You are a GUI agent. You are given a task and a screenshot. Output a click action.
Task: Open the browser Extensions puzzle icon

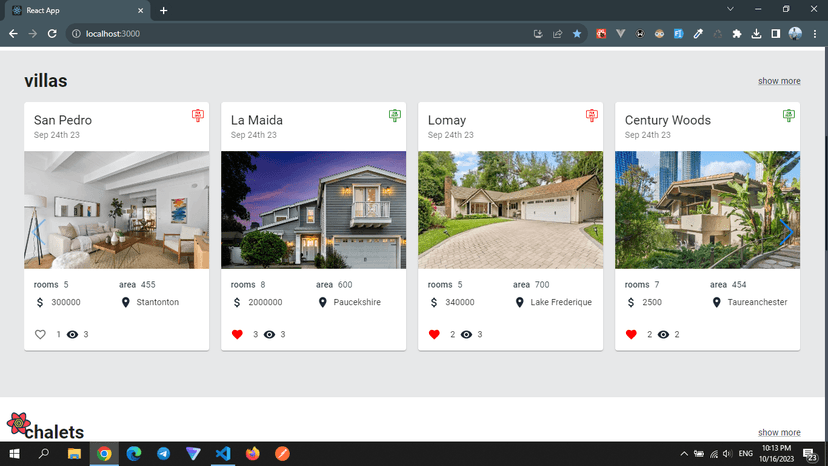(x=737, y=33)
